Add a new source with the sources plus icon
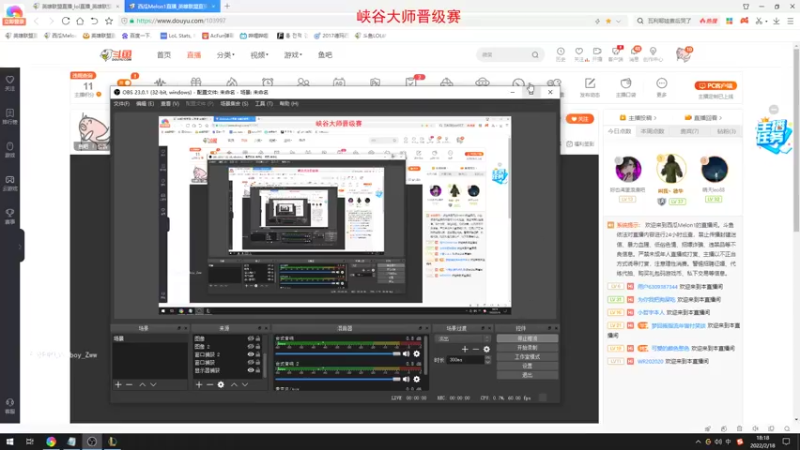800x450 pixels. click(x=199, y=385)
